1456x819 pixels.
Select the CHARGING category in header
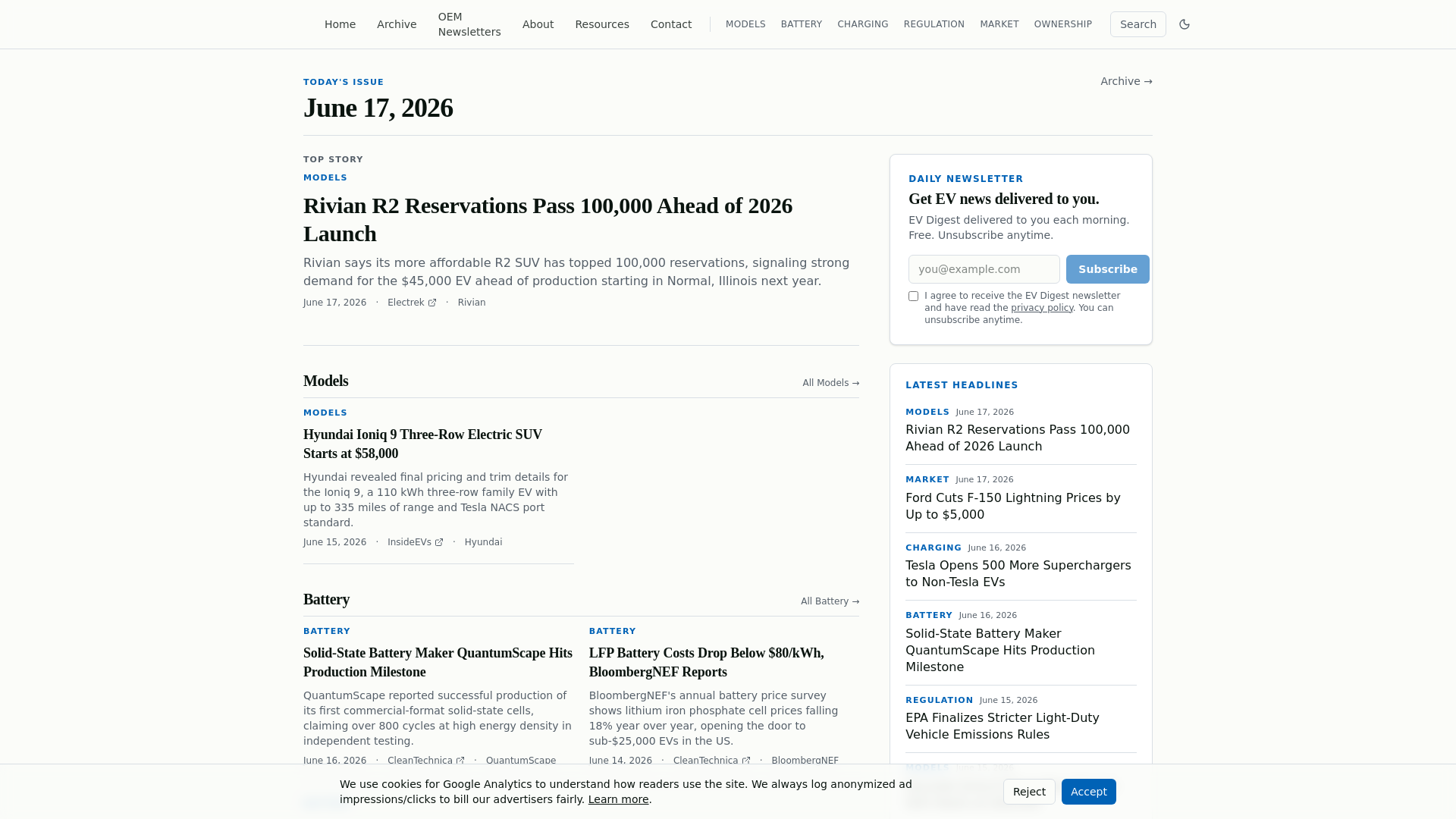tap(863, 24)
